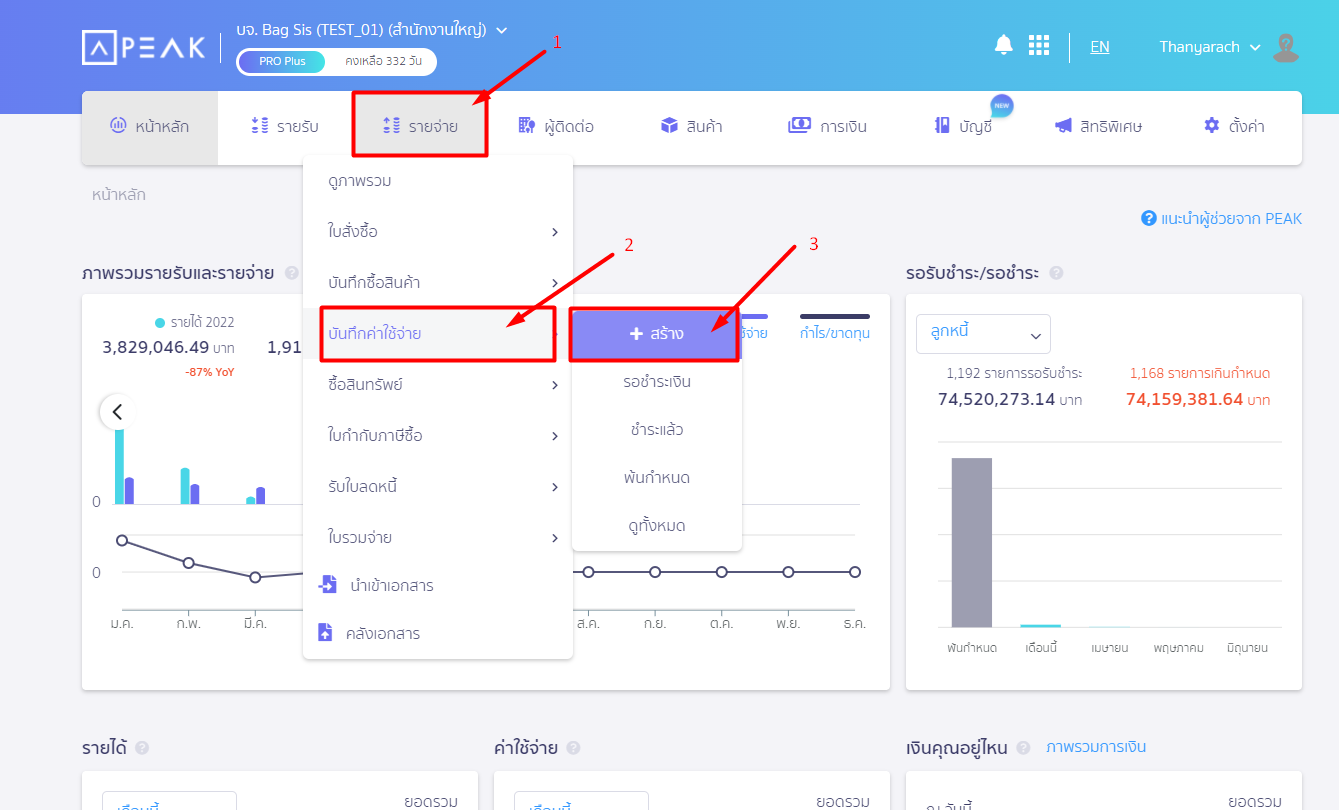The width and height of the screenshot is (1339, 810).
Task: Click the กำไร/ขาดทุน legend
Action: (x=835, y=326)
